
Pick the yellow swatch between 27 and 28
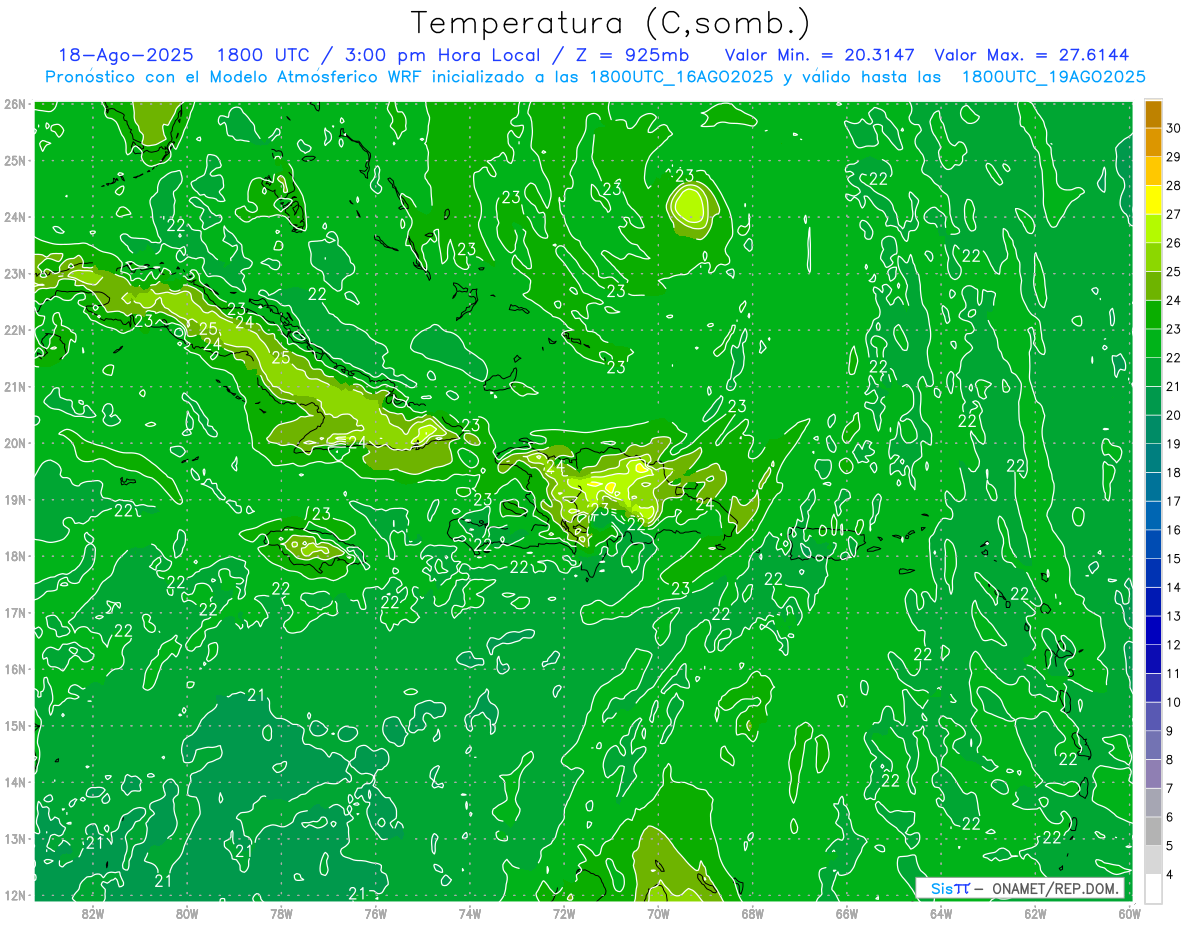tap(1153, 200)
